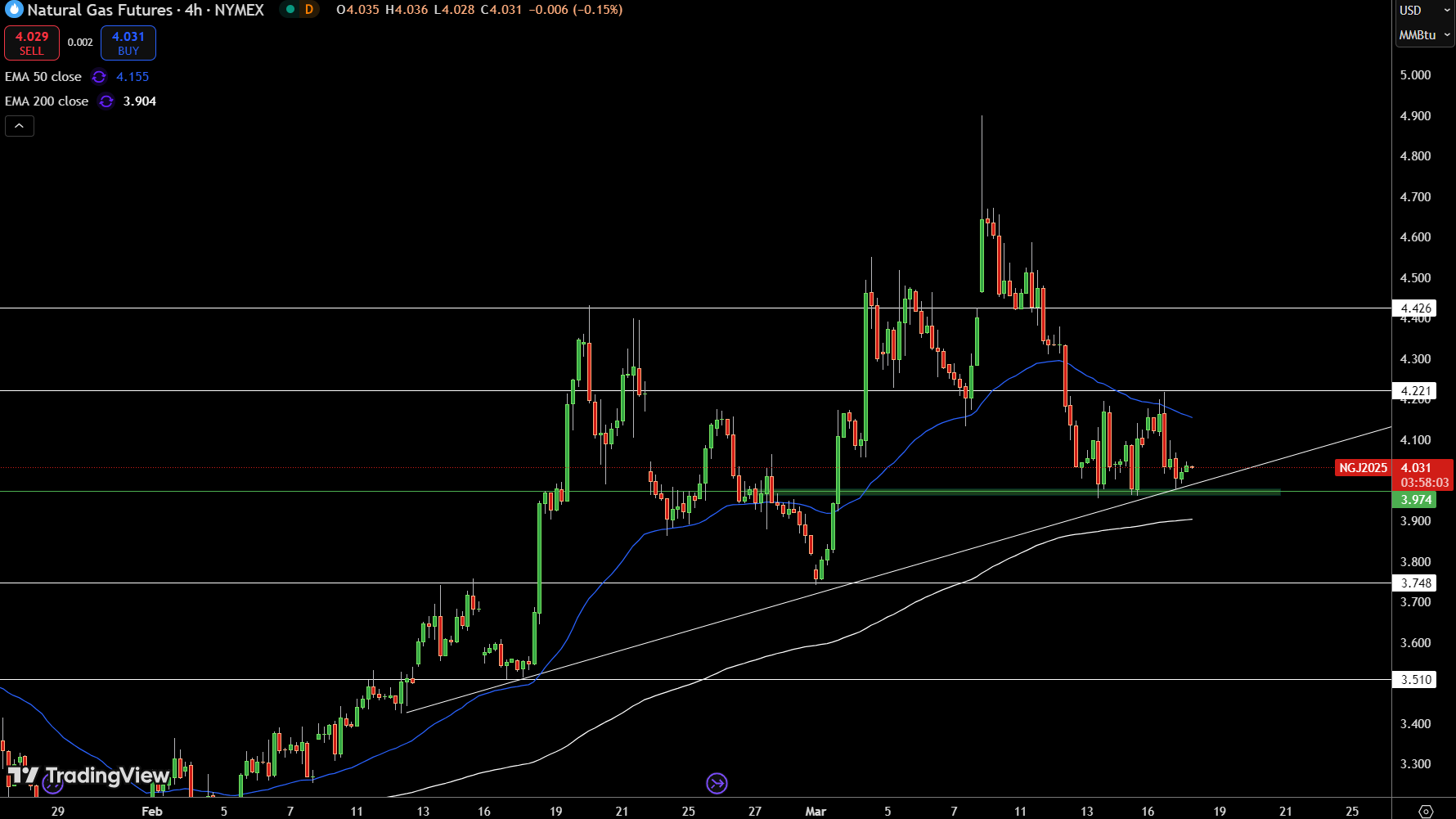Click the Feb date label on time axis
The height and width of the screenshot is (819, 1456).
coord(152,812)
